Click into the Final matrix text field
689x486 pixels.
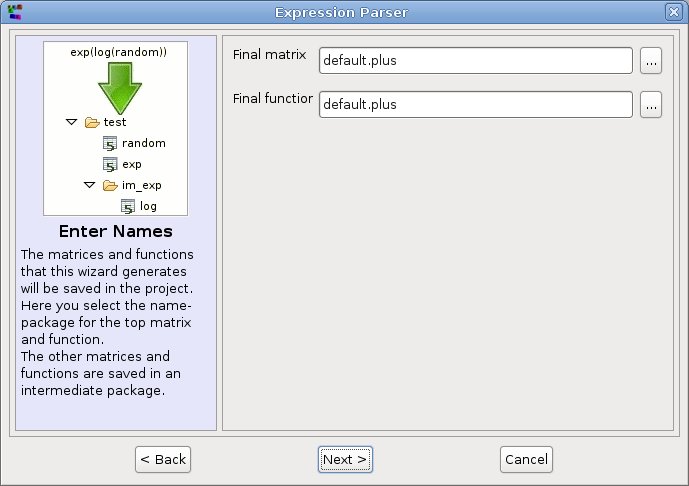(x=475, y=61)
